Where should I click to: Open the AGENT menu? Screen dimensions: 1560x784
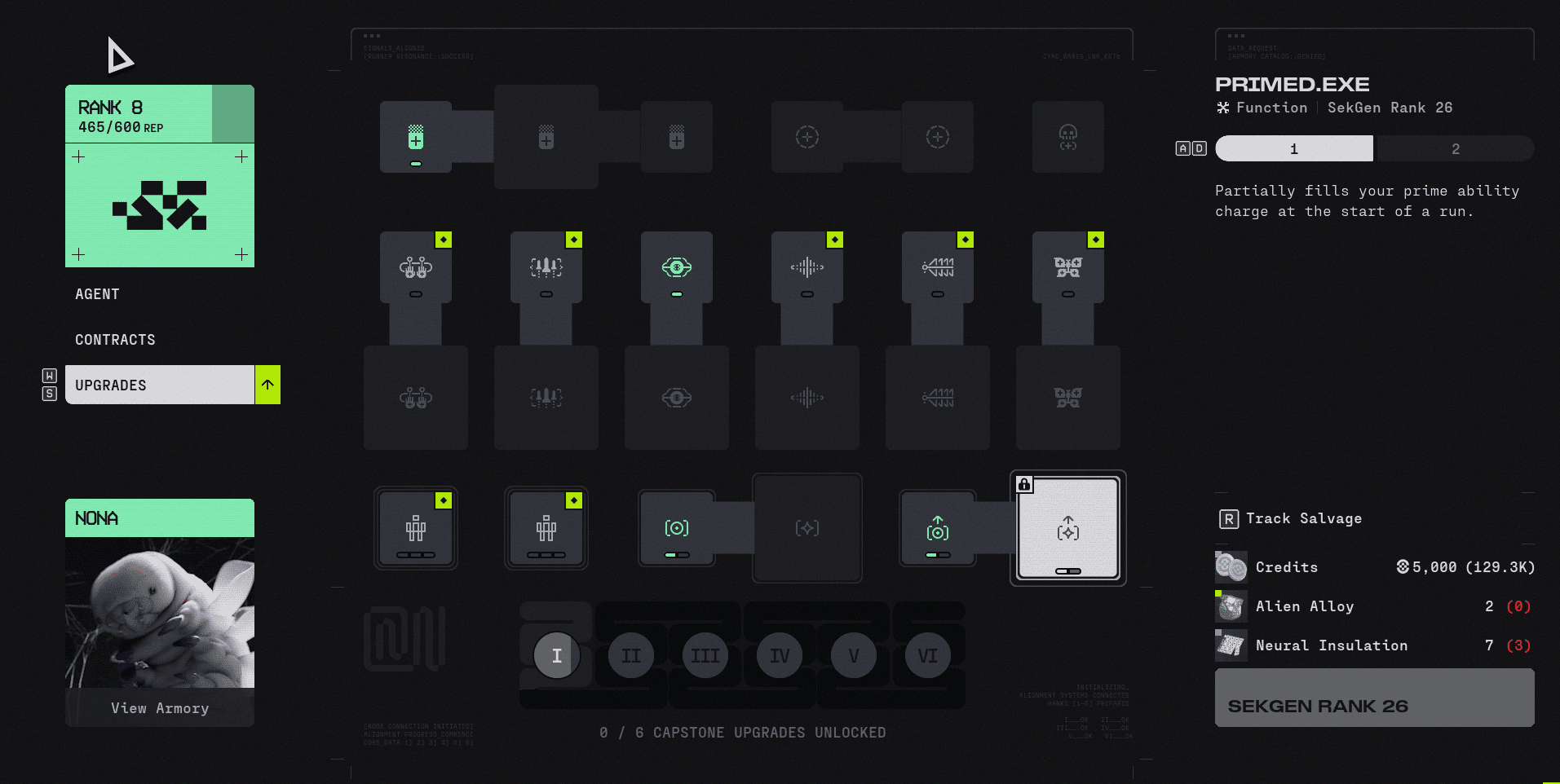pos(97,294)
